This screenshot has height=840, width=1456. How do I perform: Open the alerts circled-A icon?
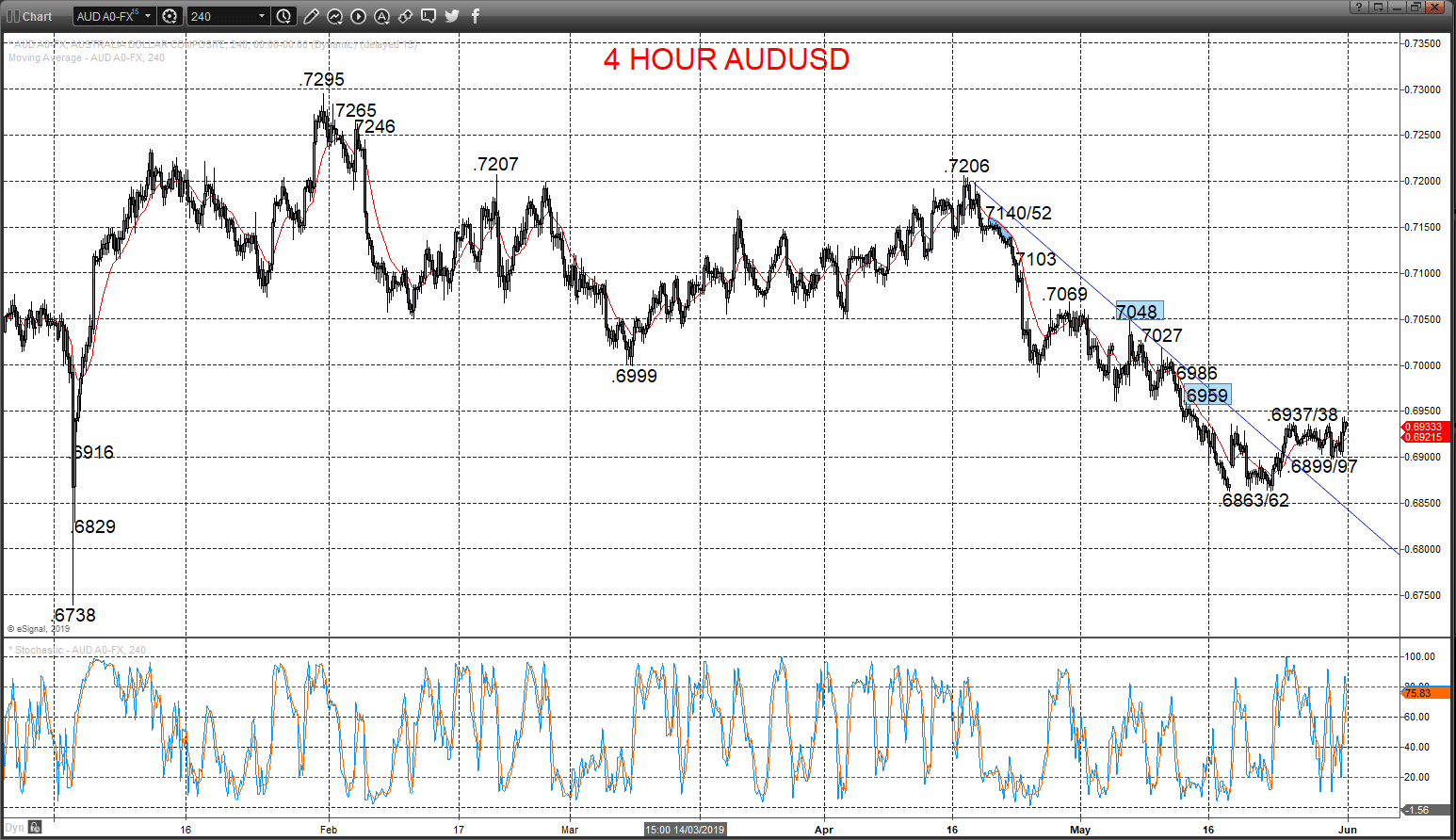(381, 16)
